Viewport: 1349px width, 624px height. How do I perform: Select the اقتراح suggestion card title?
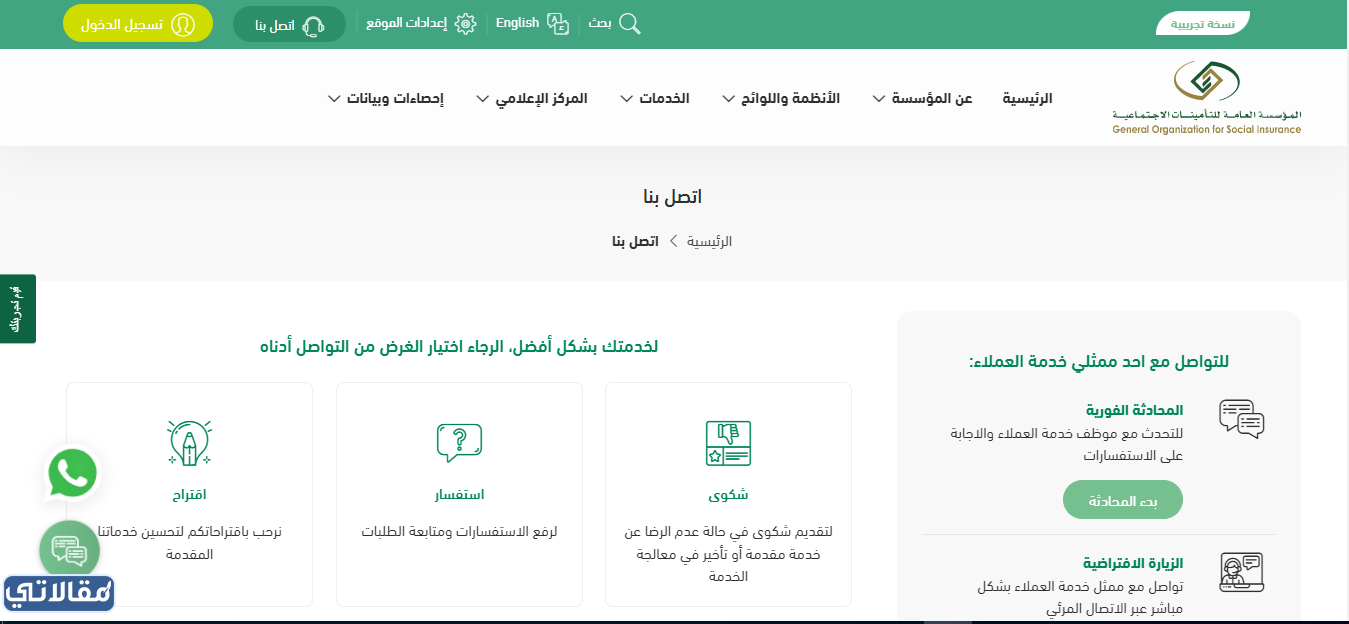point(189,495)
